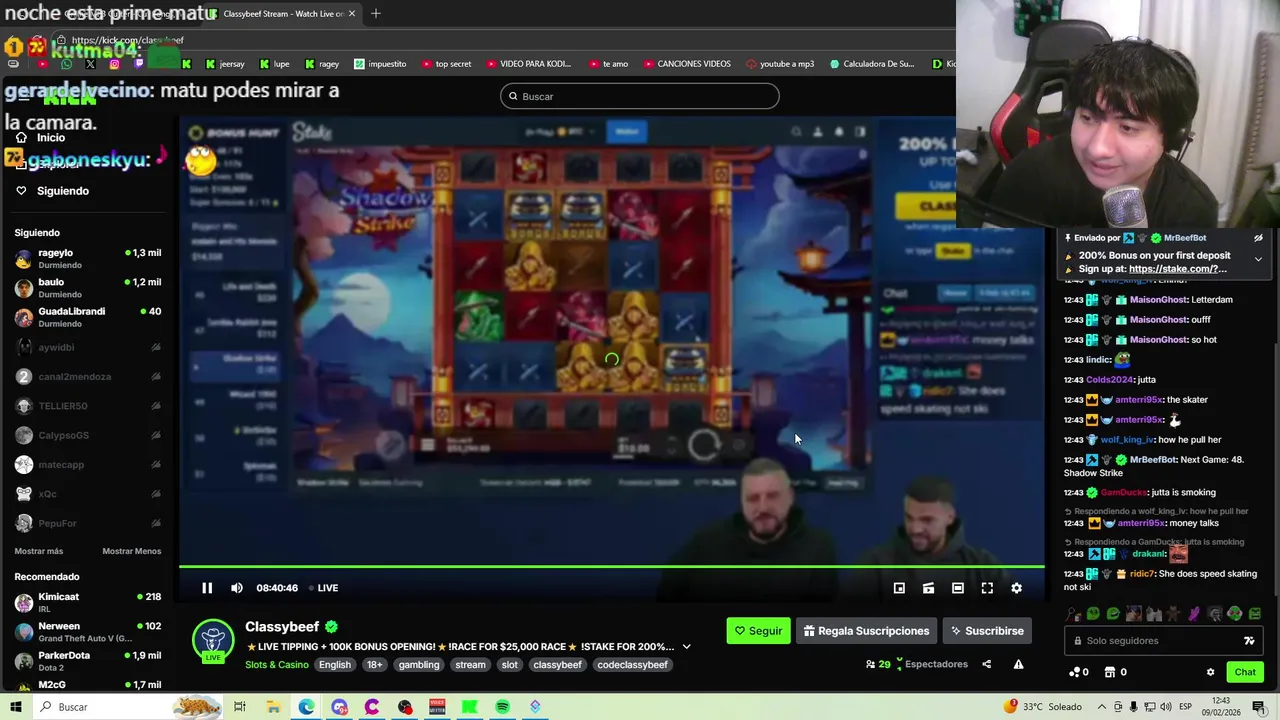Expand followed list with Mostrar más

click(x=39, y=551)
